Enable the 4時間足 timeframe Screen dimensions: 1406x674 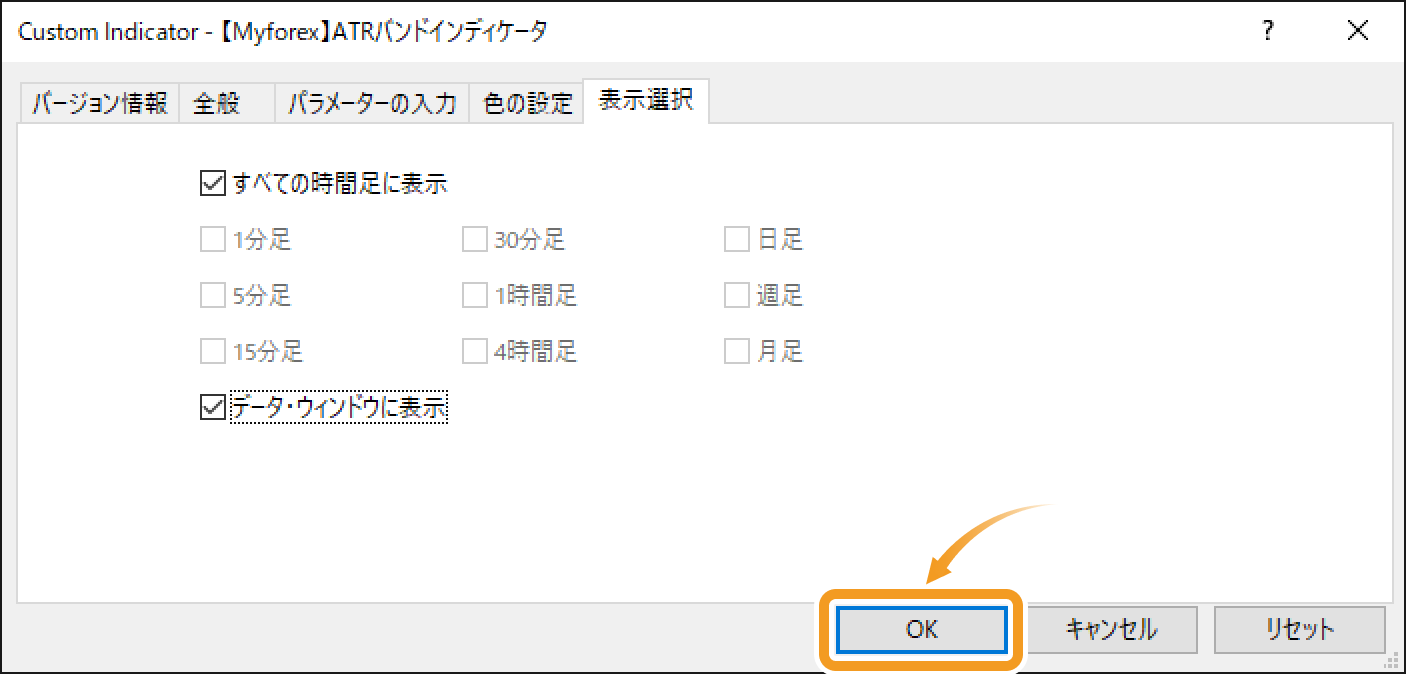(x=474, y=351)
